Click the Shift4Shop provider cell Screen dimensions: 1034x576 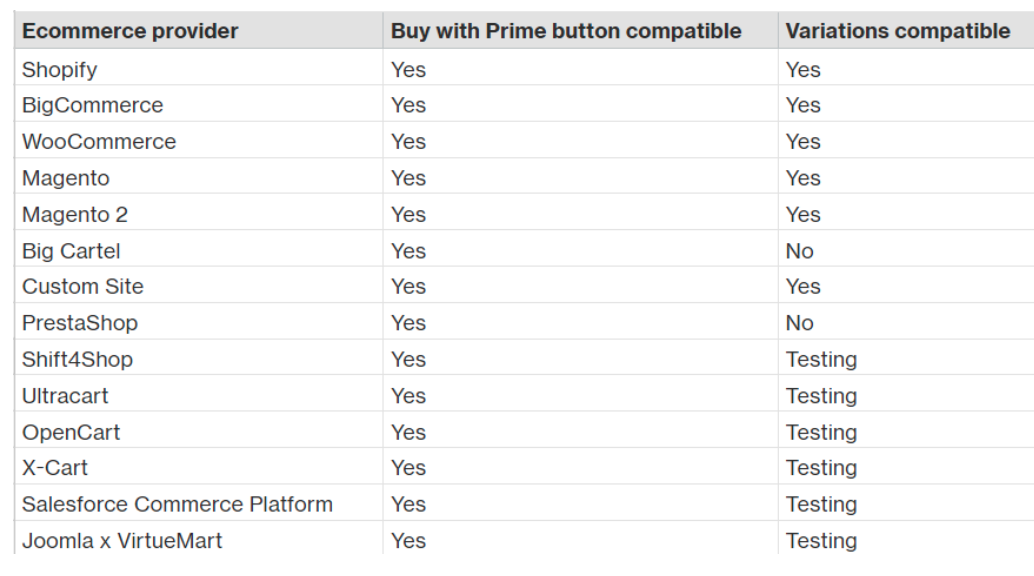pyautogui.click(x=77, y=359)
